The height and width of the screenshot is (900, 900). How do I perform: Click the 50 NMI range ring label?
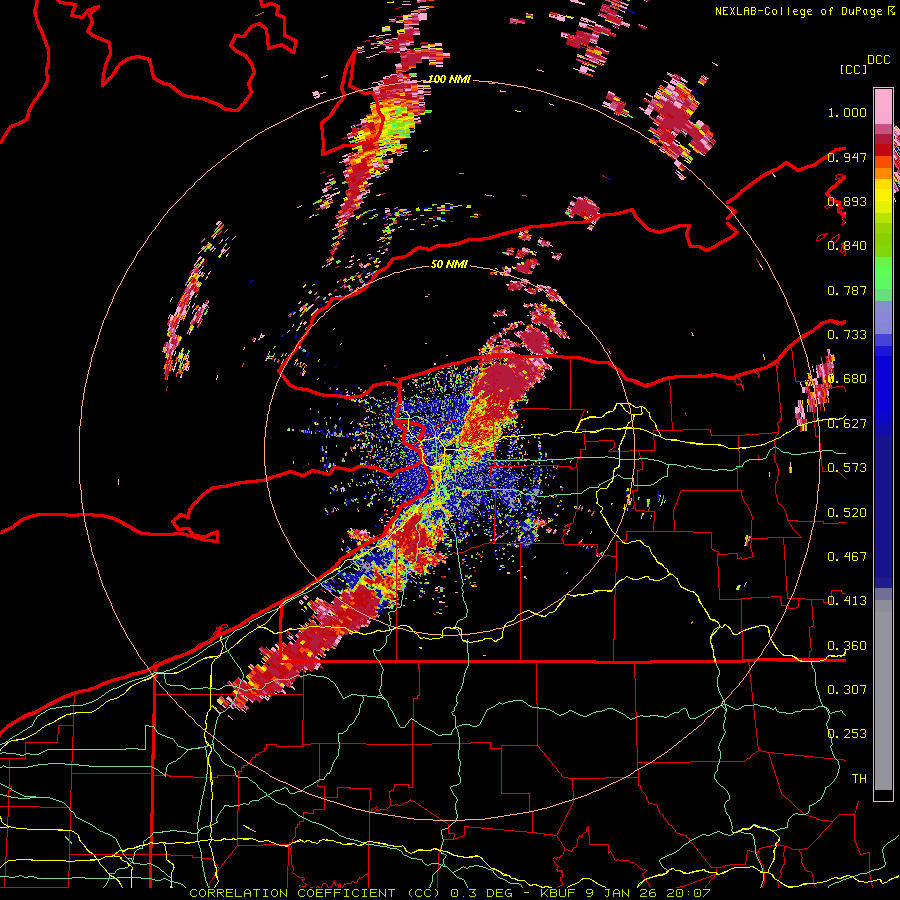point(449,264)
